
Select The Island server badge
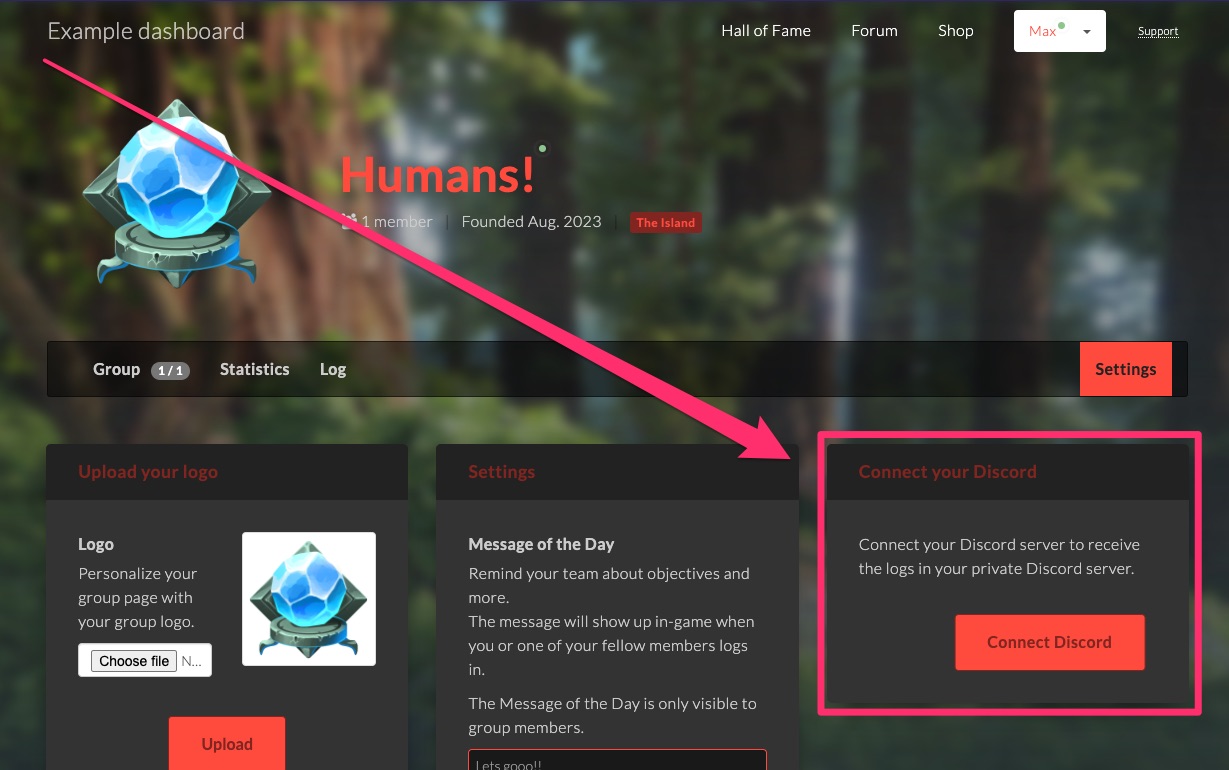click(x=665, y=223)
